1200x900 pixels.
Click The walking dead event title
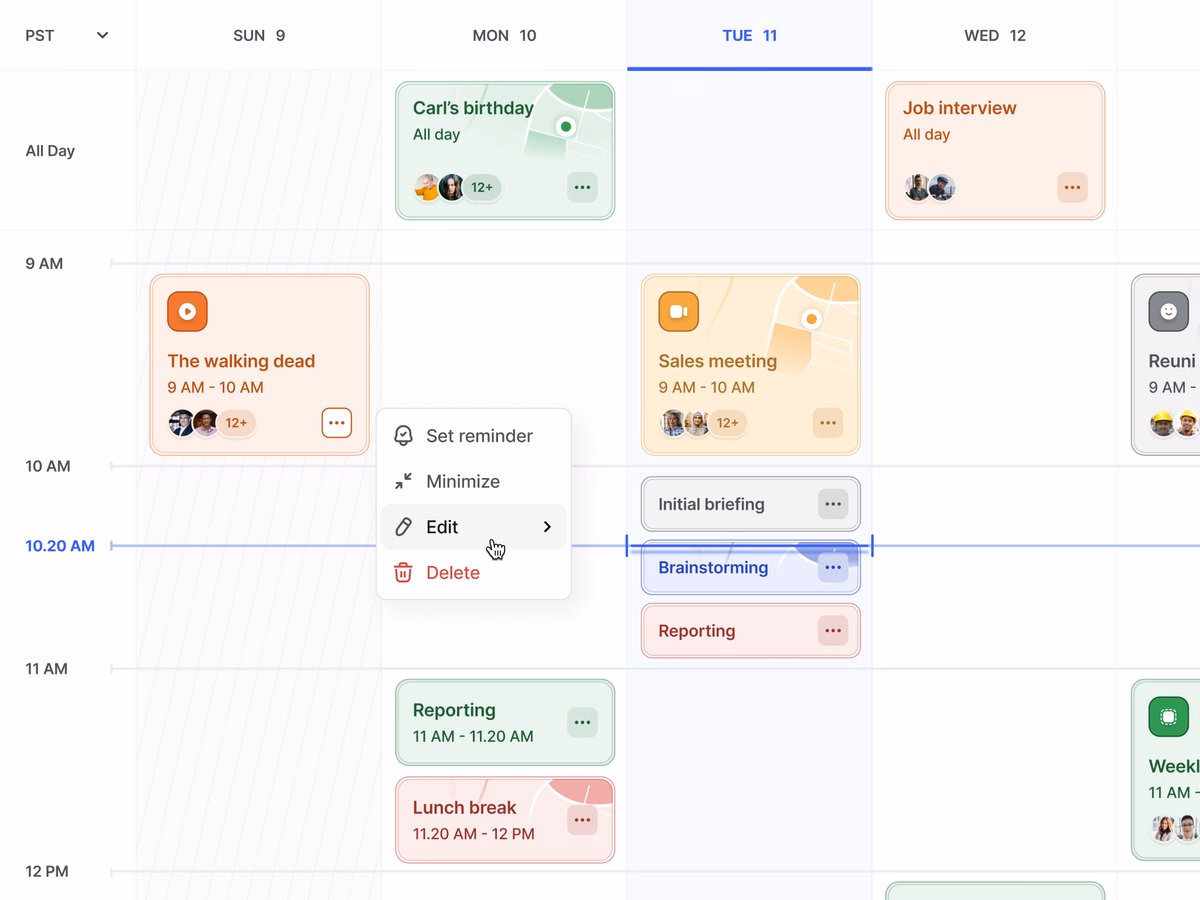(x=241, y=361)
